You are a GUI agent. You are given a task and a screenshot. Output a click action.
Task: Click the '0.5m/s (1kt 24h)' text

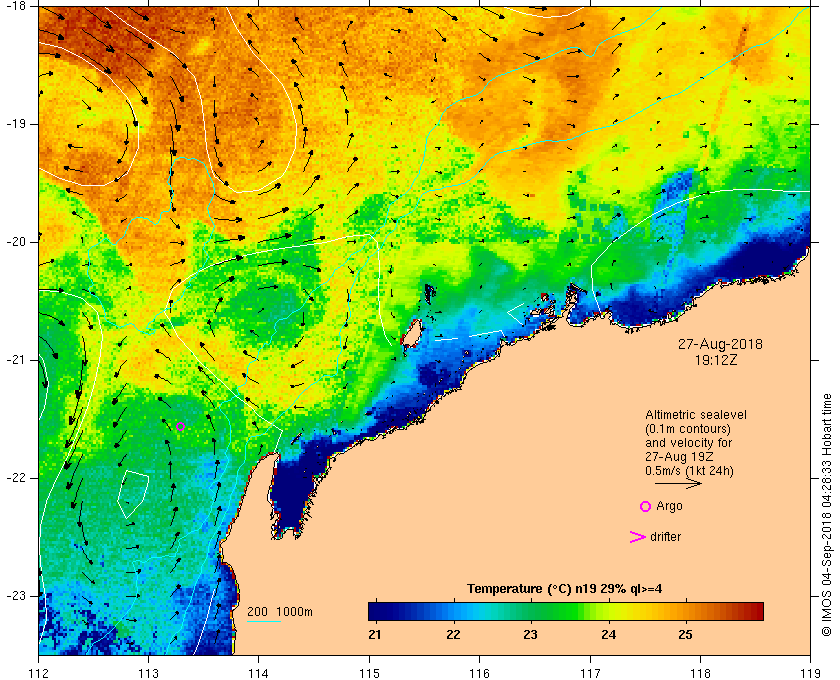click(x=689, y=471)
